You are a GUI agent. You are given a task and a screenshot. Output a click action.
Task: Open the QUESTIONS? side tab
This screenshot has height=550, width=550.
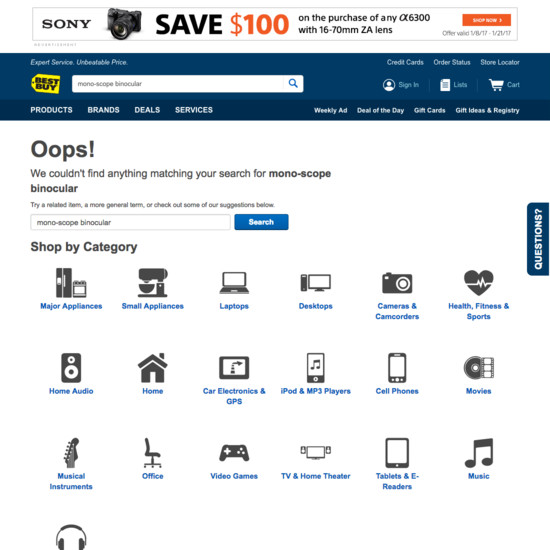pos(538,239)
